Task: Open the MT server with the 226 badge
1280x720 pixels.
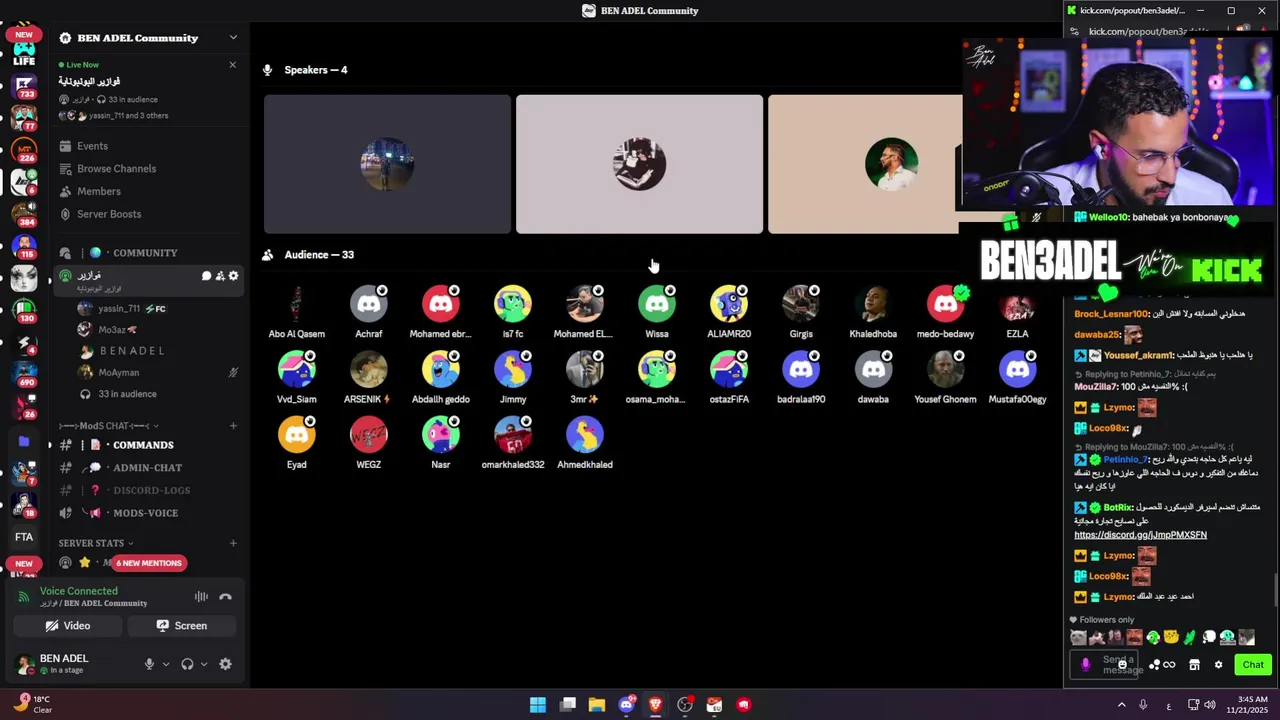Action: click(24, 150)
